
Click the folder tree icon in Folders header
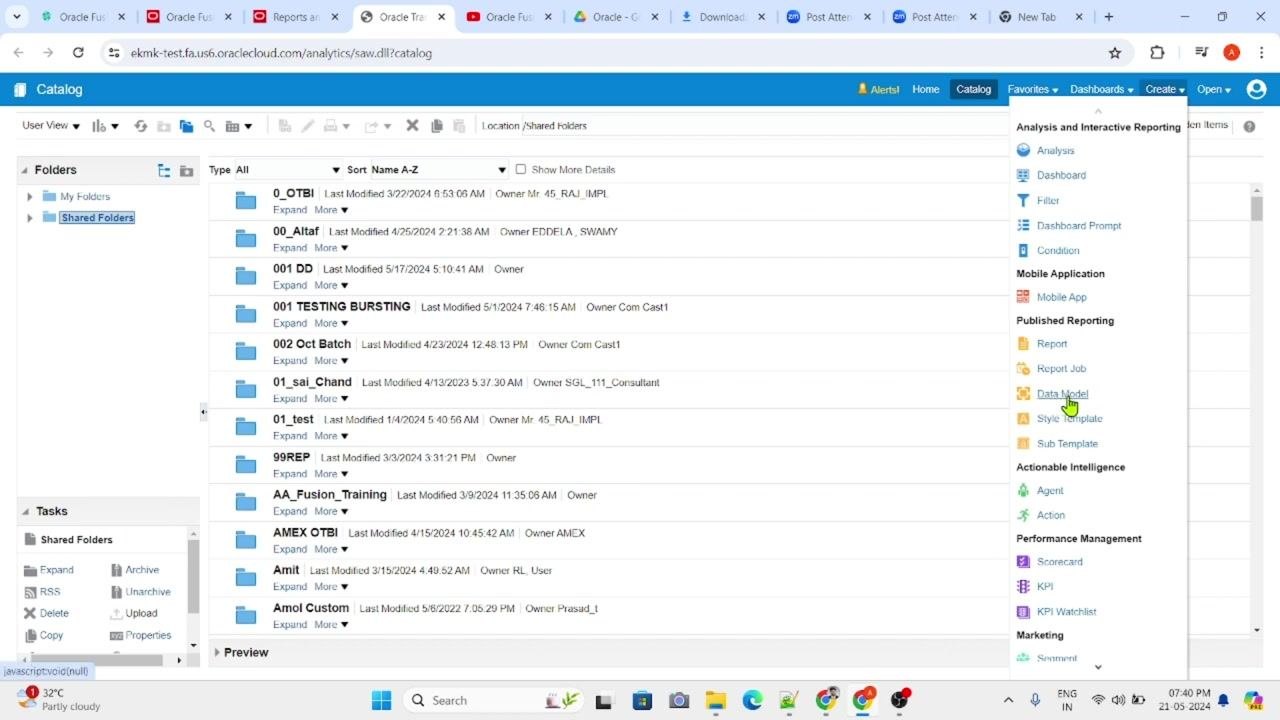coord(164,171)
